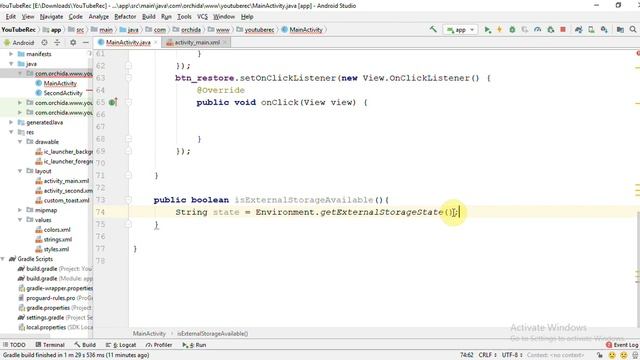Click the Search Everywhere magnifier icon
This screenshot has height=360, width=640.
pyautogui.click(x=633, y=29)
